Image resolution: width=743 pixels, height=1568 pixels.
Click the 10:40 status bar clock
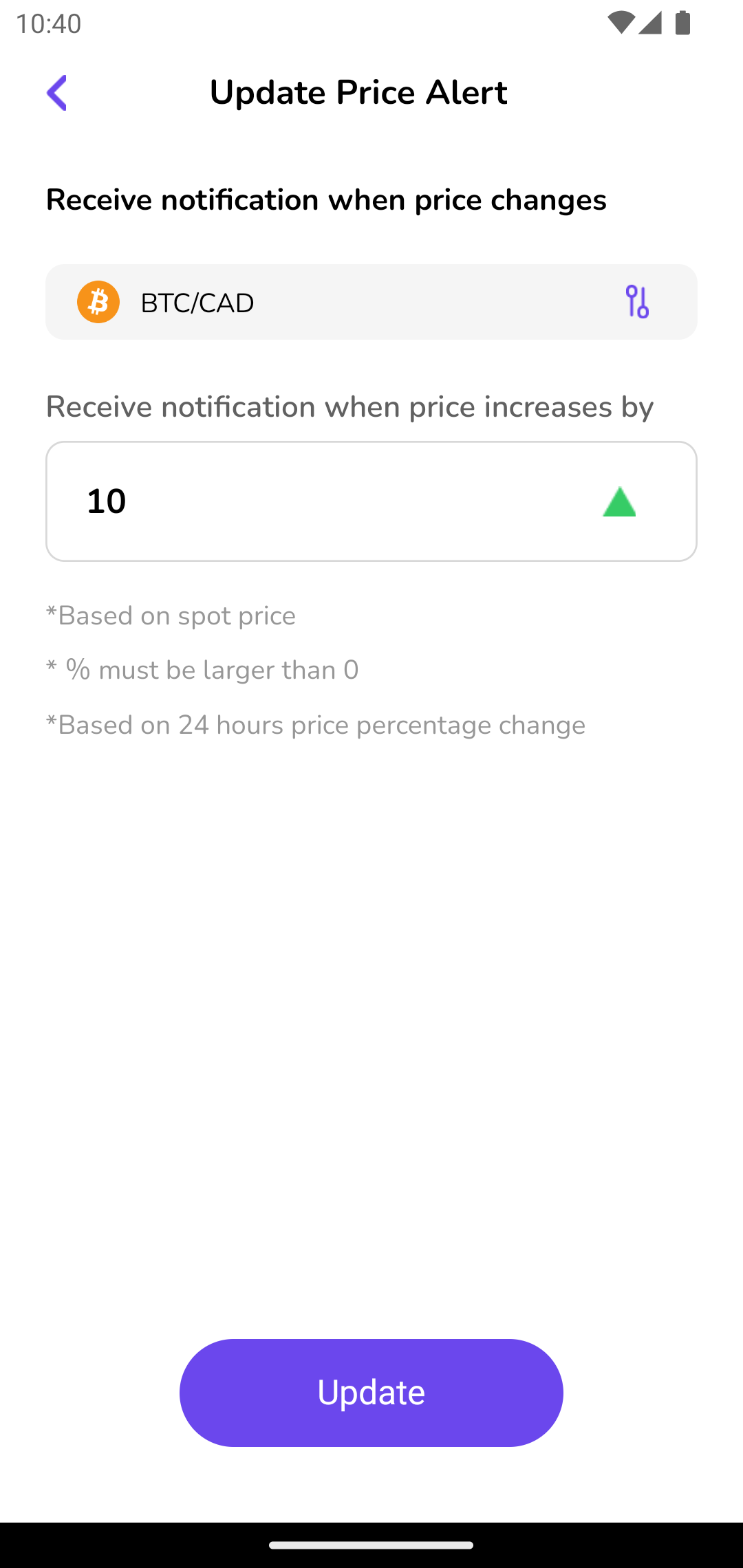tap(48, 23)
